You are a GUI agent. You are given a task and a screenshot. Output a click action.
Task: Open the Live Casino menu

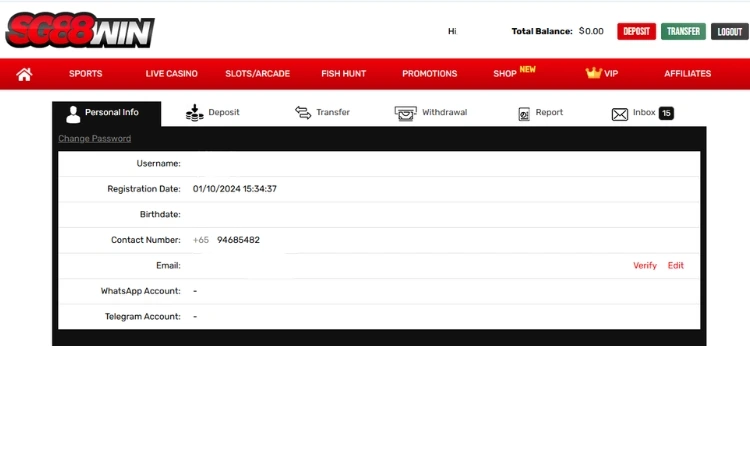click(171, 74)
